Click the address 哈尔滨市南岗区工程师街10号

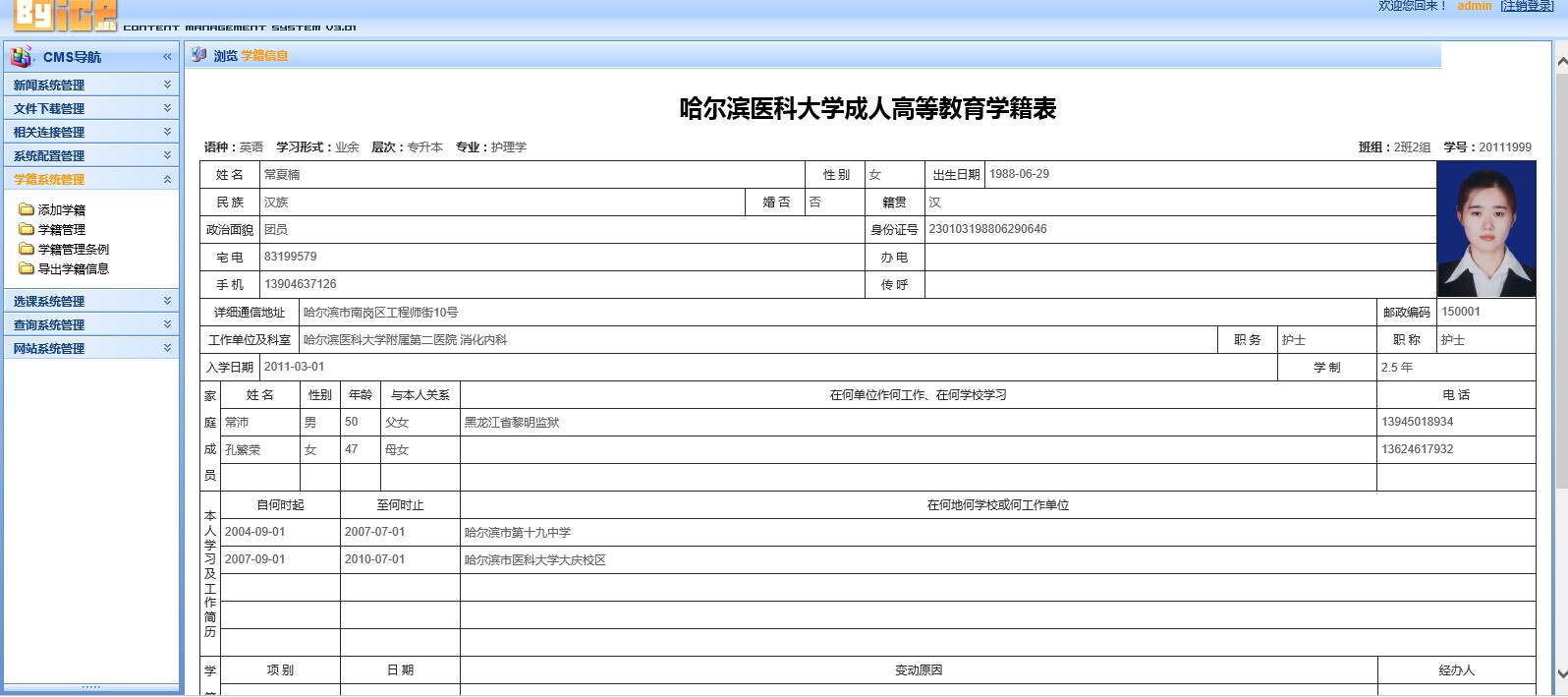point(381,313)
